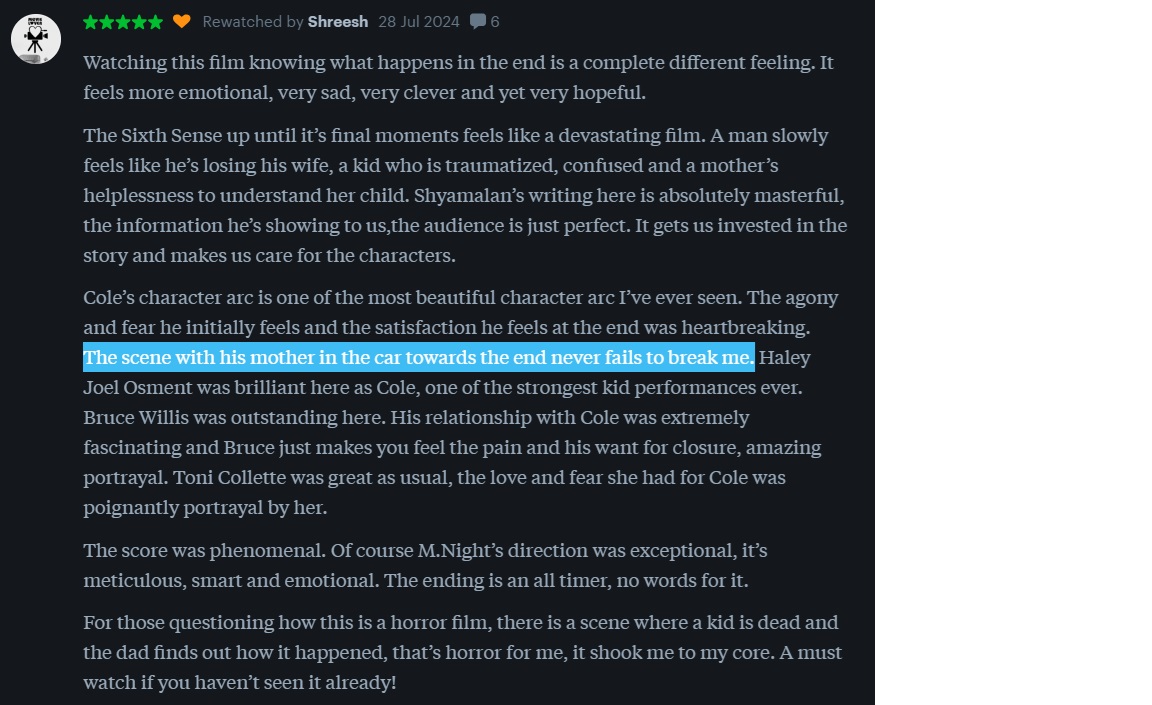1152x705 pixels.
Task: Click the fourth green rating star
Action: point(139,21)
